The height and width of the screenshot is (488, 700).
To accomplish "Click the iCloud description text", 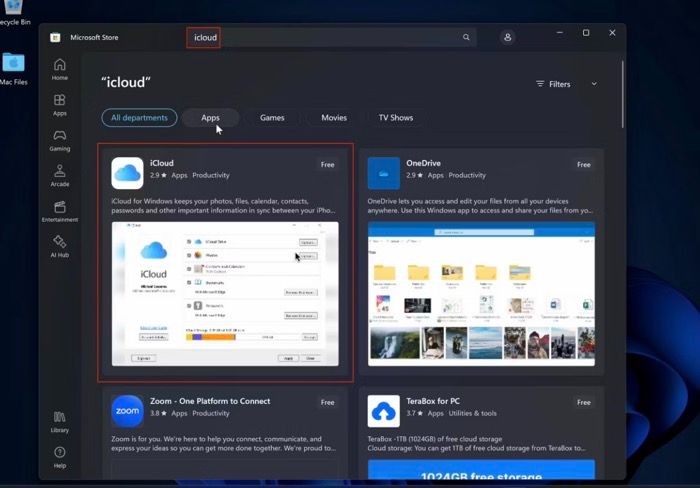I will click(223, 206).
